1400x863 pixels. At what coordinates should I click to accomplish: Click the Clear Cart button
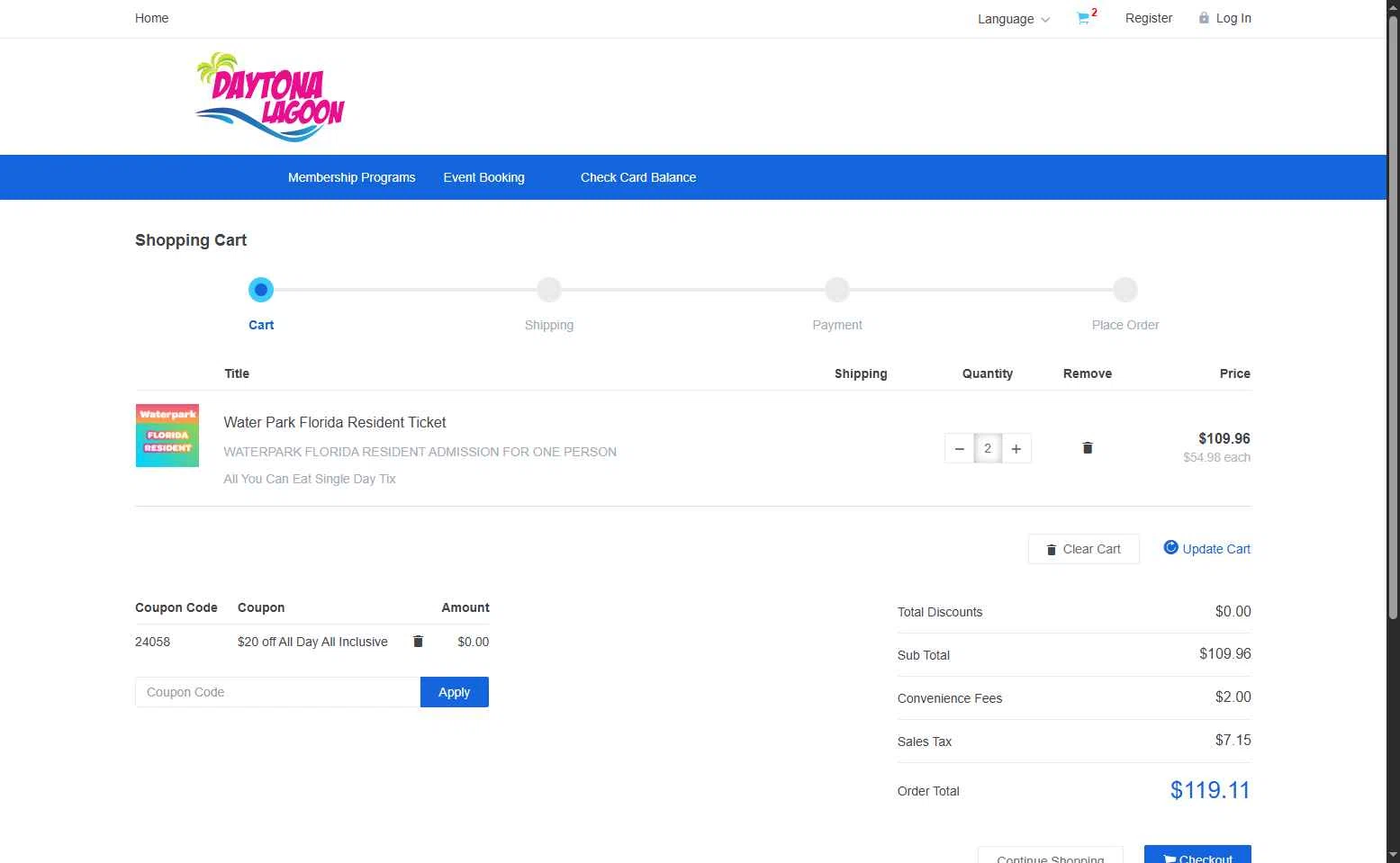[1084, 549]
